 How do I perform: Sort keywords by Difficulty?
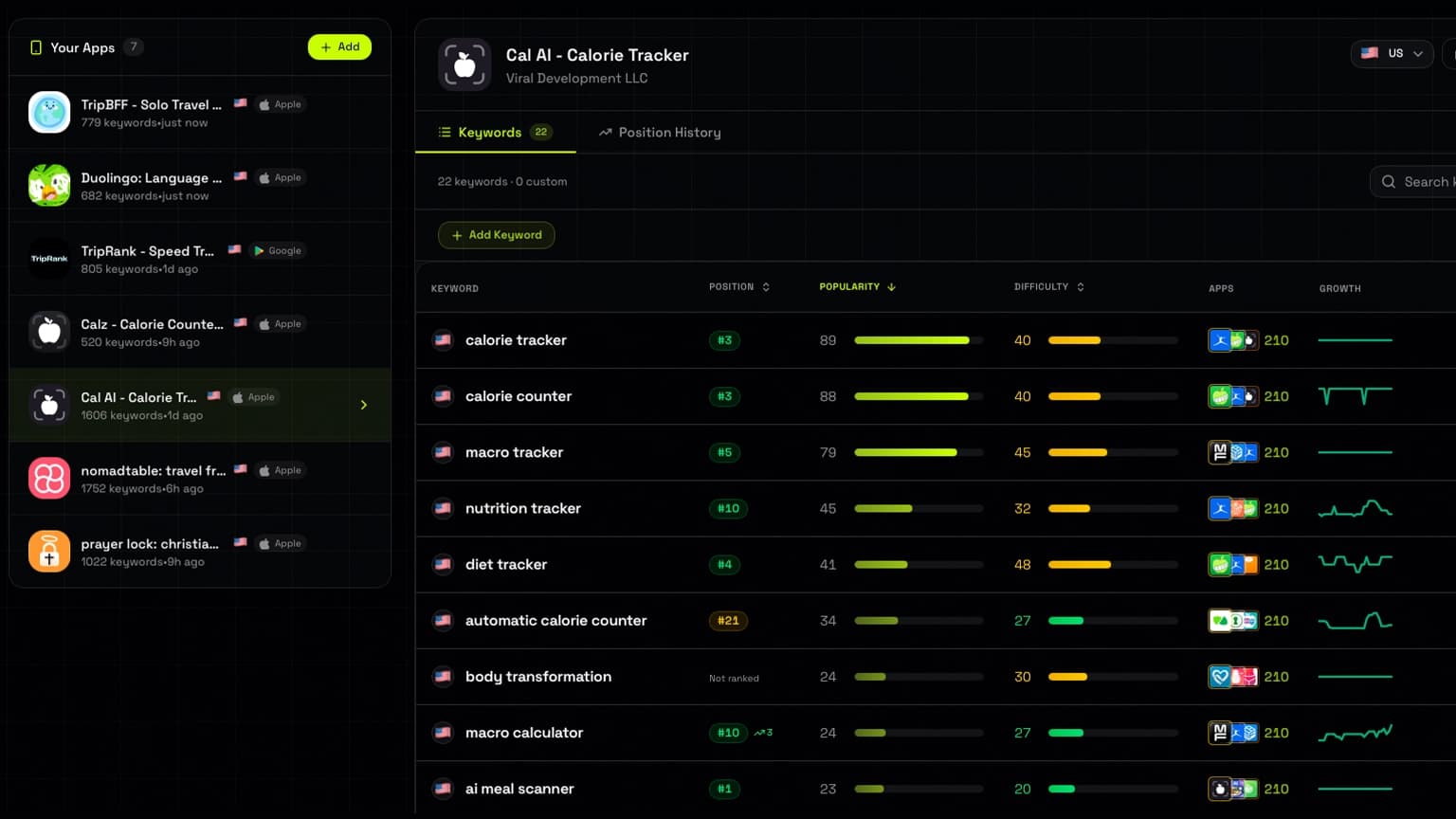1048,287
